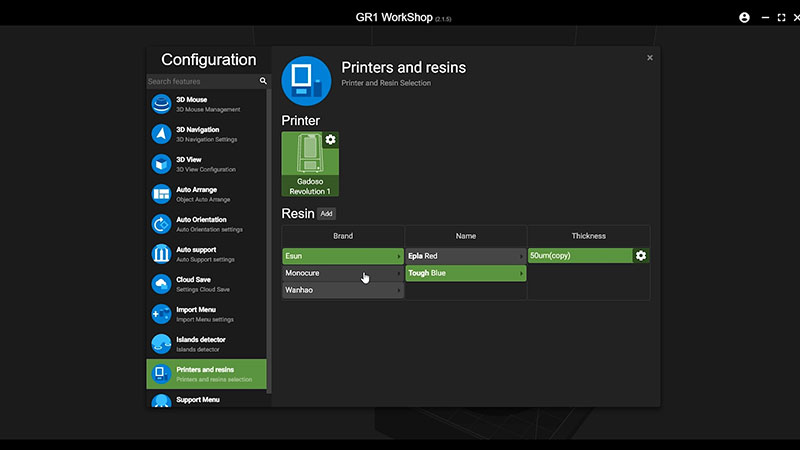Select the 3D View cube icon

click(161, 164)
